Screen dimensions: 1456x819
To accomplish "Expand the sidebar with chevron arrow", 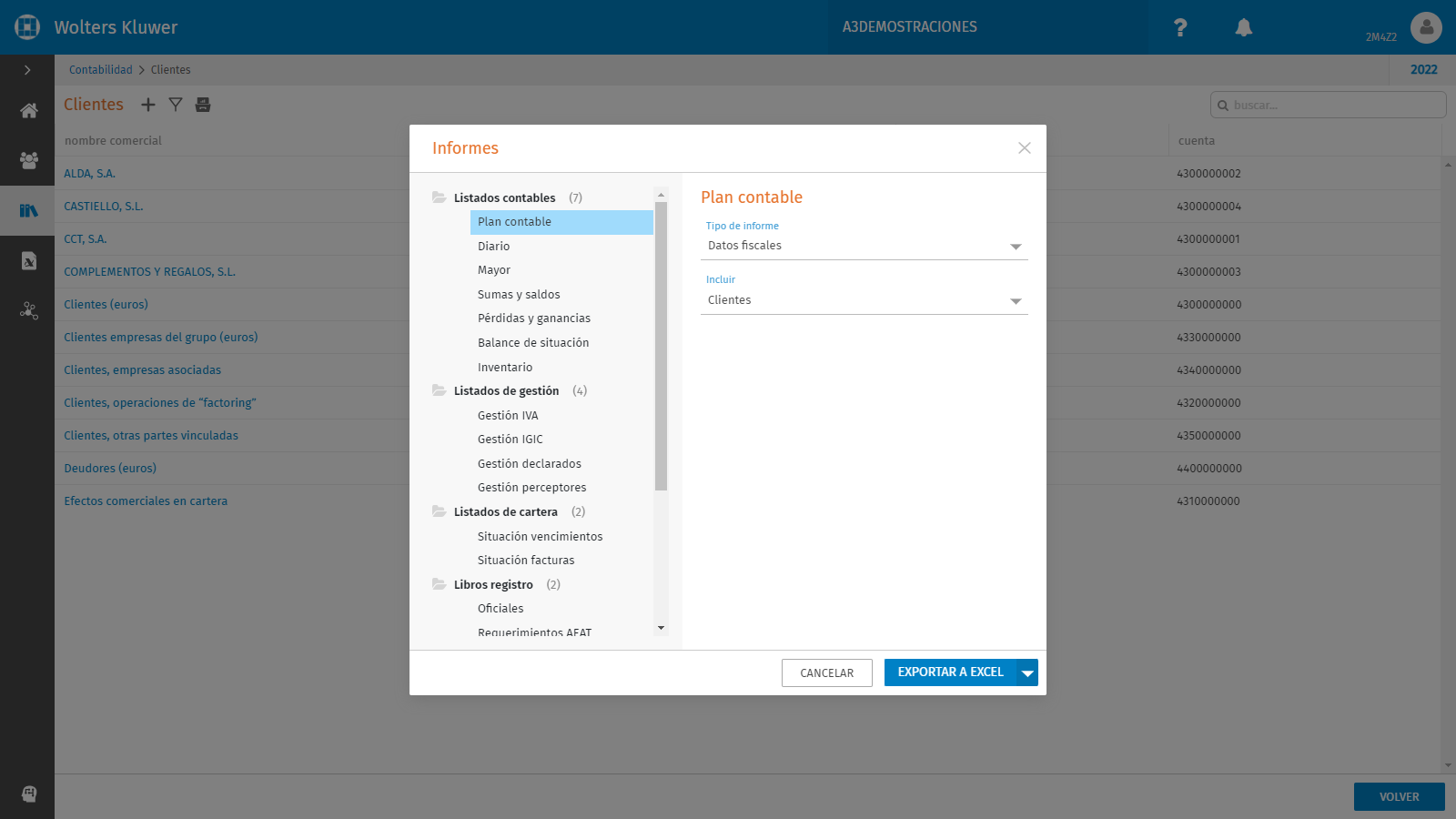I will (x=27, y=70).
